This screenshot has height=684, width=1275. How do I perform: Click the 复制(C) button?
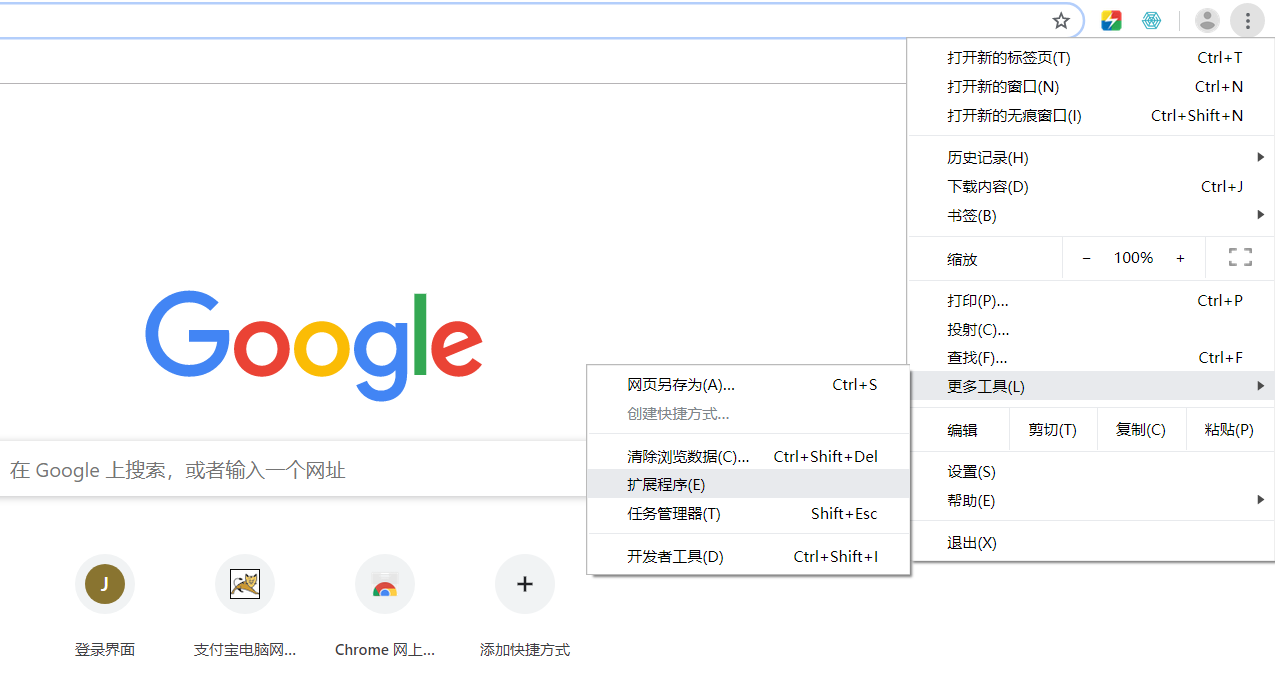(1141, 430)
